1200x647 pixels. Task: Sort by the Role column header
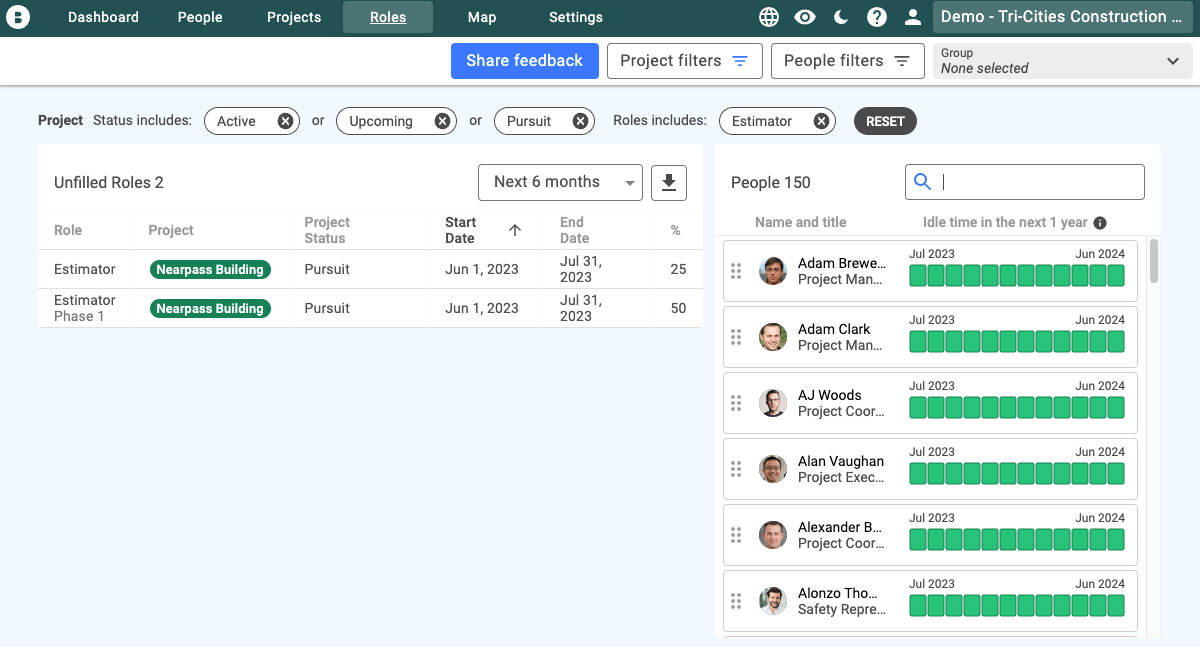coord(68,230)
